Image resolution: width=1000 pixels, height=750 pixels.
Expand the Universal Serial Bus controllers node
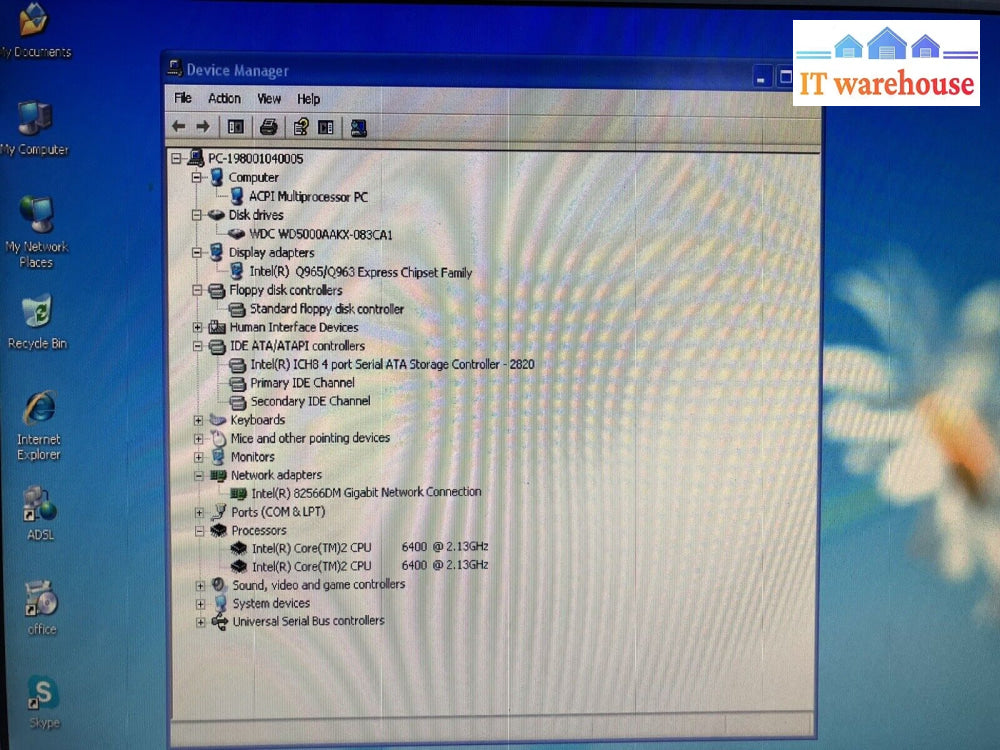pyautogui.click(x=201, y=622)
